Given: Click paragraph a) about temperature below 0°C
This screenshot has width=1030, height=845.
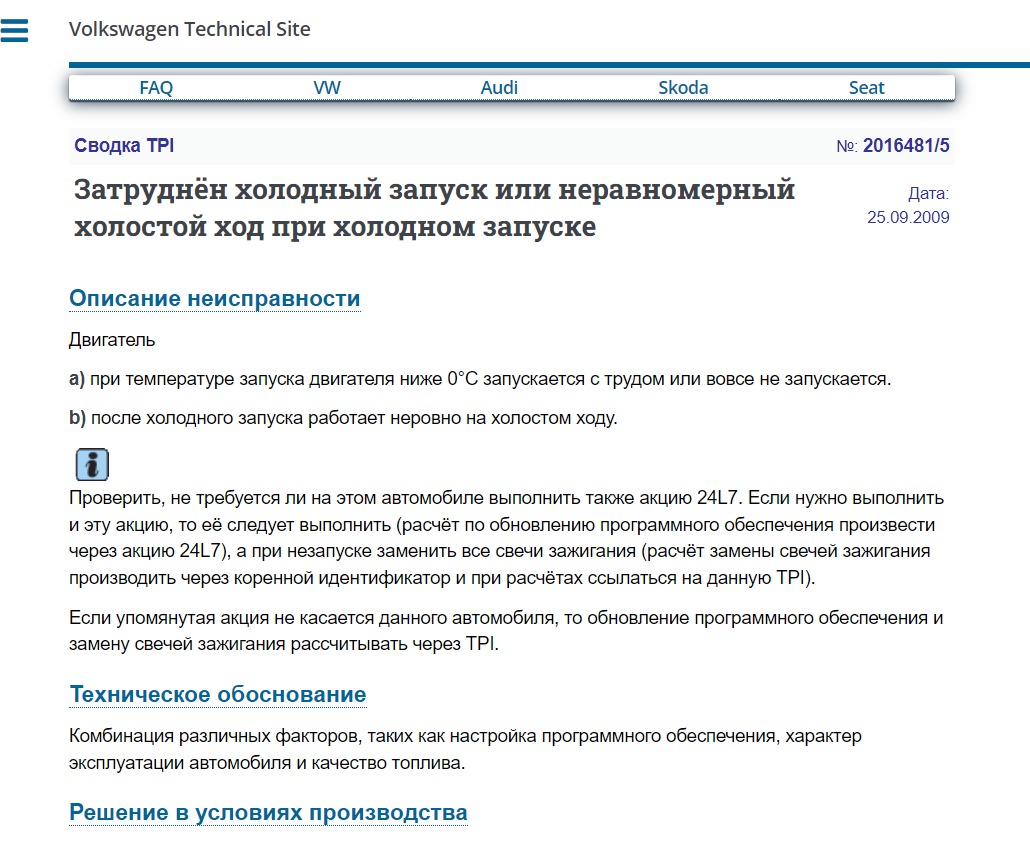Looking at the screenshot, I should 480,379.
